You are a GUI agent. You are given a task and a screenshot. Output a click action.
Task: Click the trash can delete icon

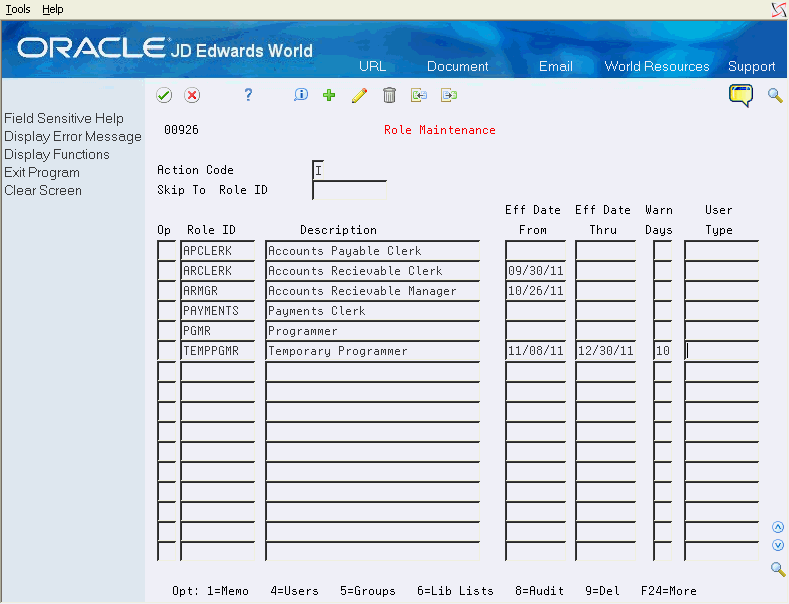coord(389,95)
